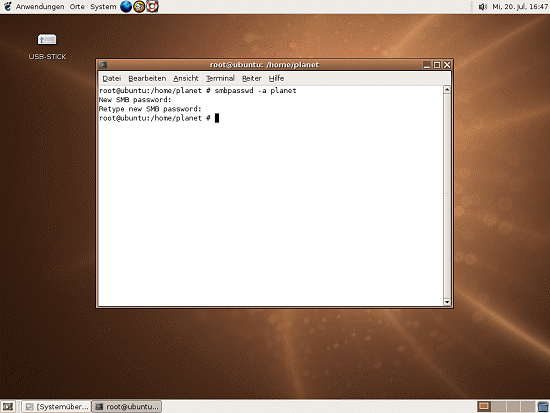
Task: Expand the System menu
Action: (103, 7)
